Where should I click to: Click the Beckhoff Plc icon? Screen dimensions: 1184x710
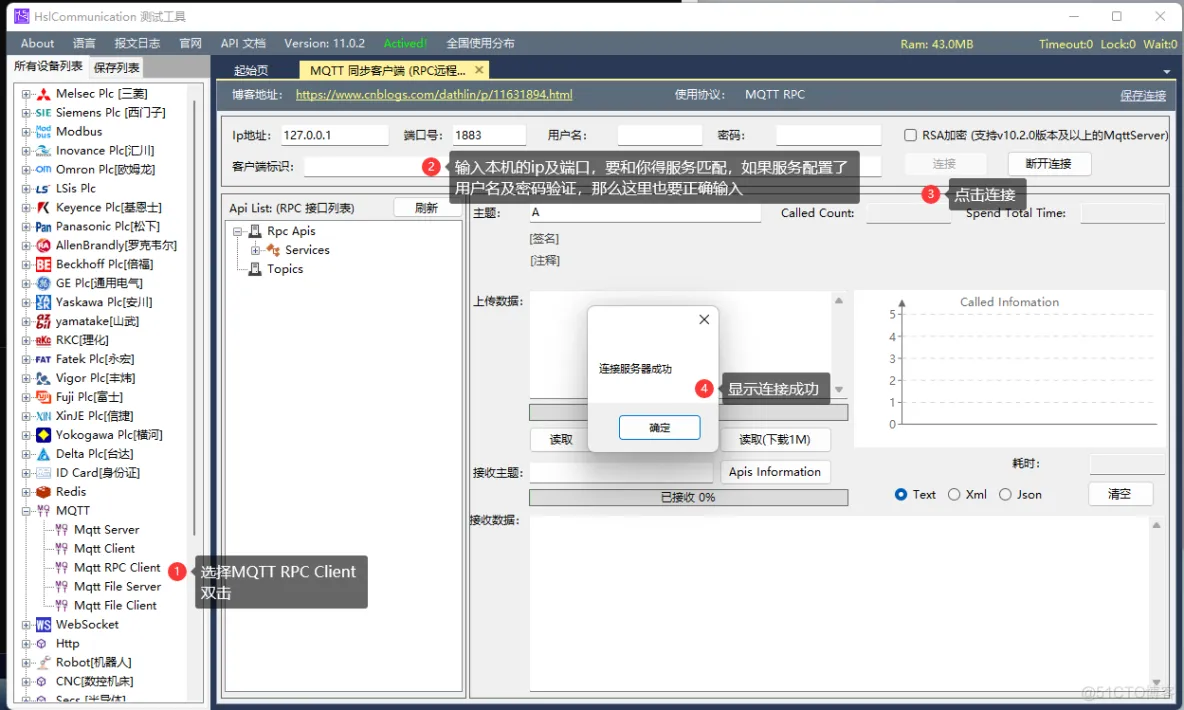[x=44, y=264]
